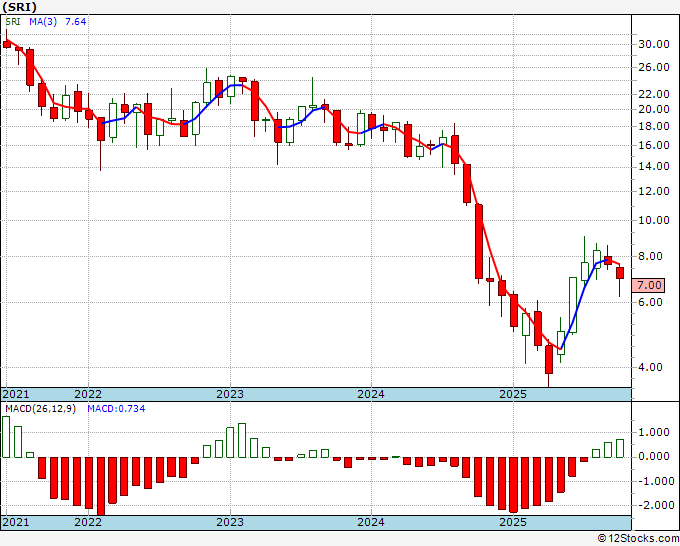Click 2025 on the MACD panel timeline

[x=512, y=522]
